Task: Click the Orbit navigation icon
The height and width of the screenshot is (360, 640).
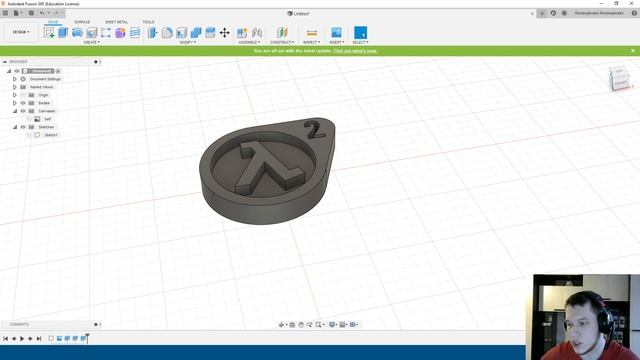Action: point(281,325)
